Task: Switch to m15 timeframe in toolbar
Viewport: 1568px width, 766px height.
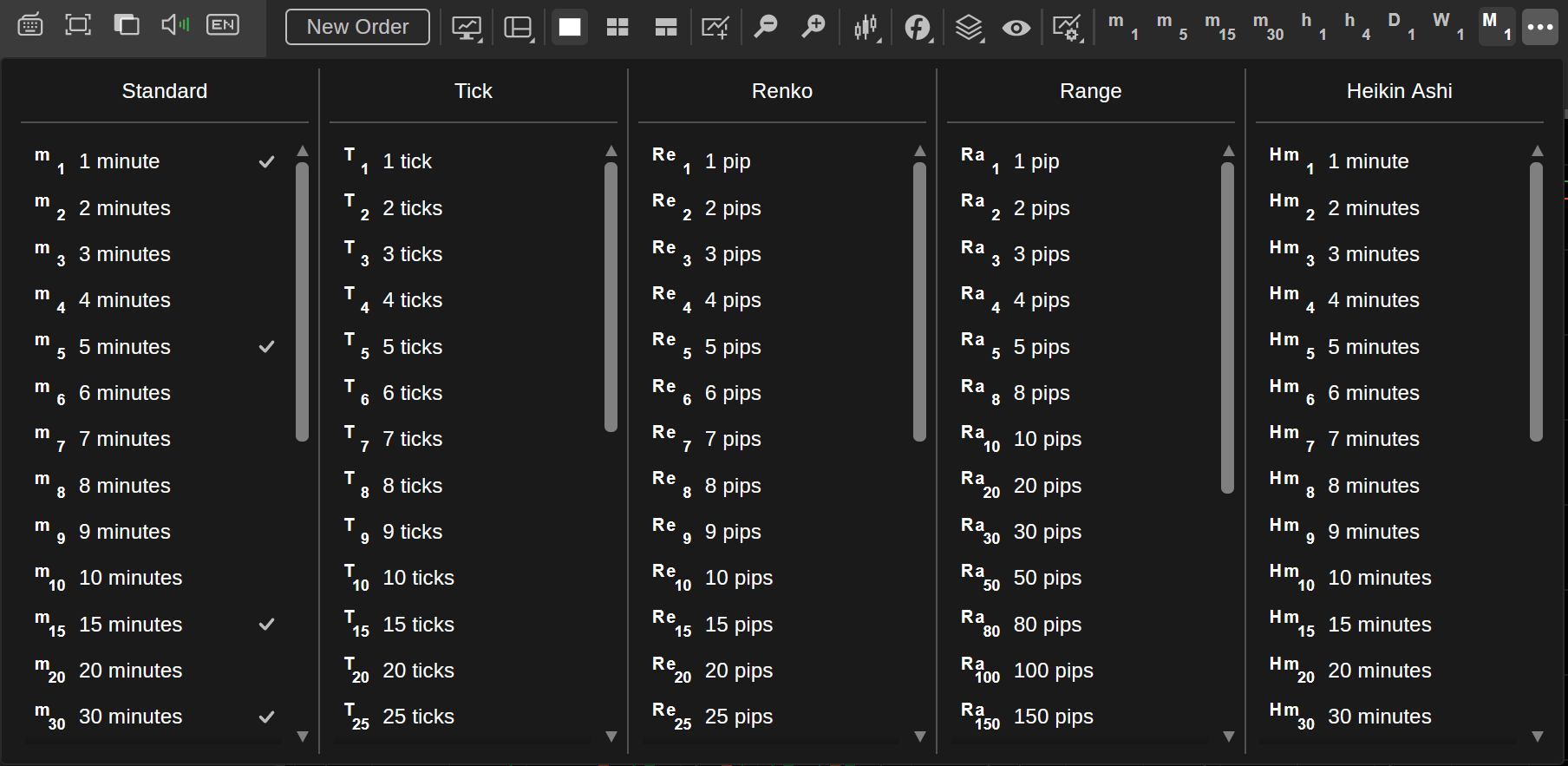Action: click(1220, 27)
